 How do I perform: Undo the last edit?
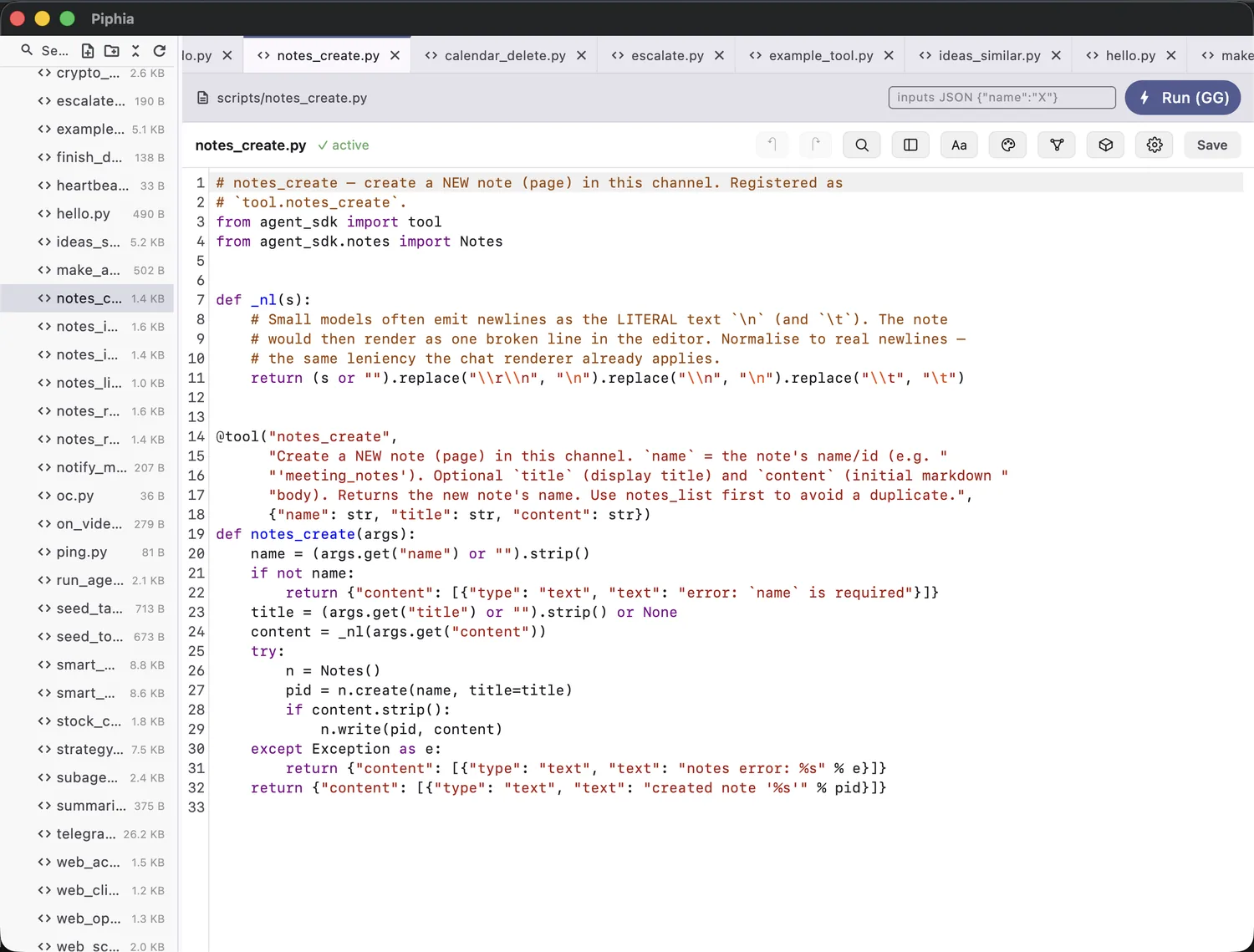click(x=772, y=145)
